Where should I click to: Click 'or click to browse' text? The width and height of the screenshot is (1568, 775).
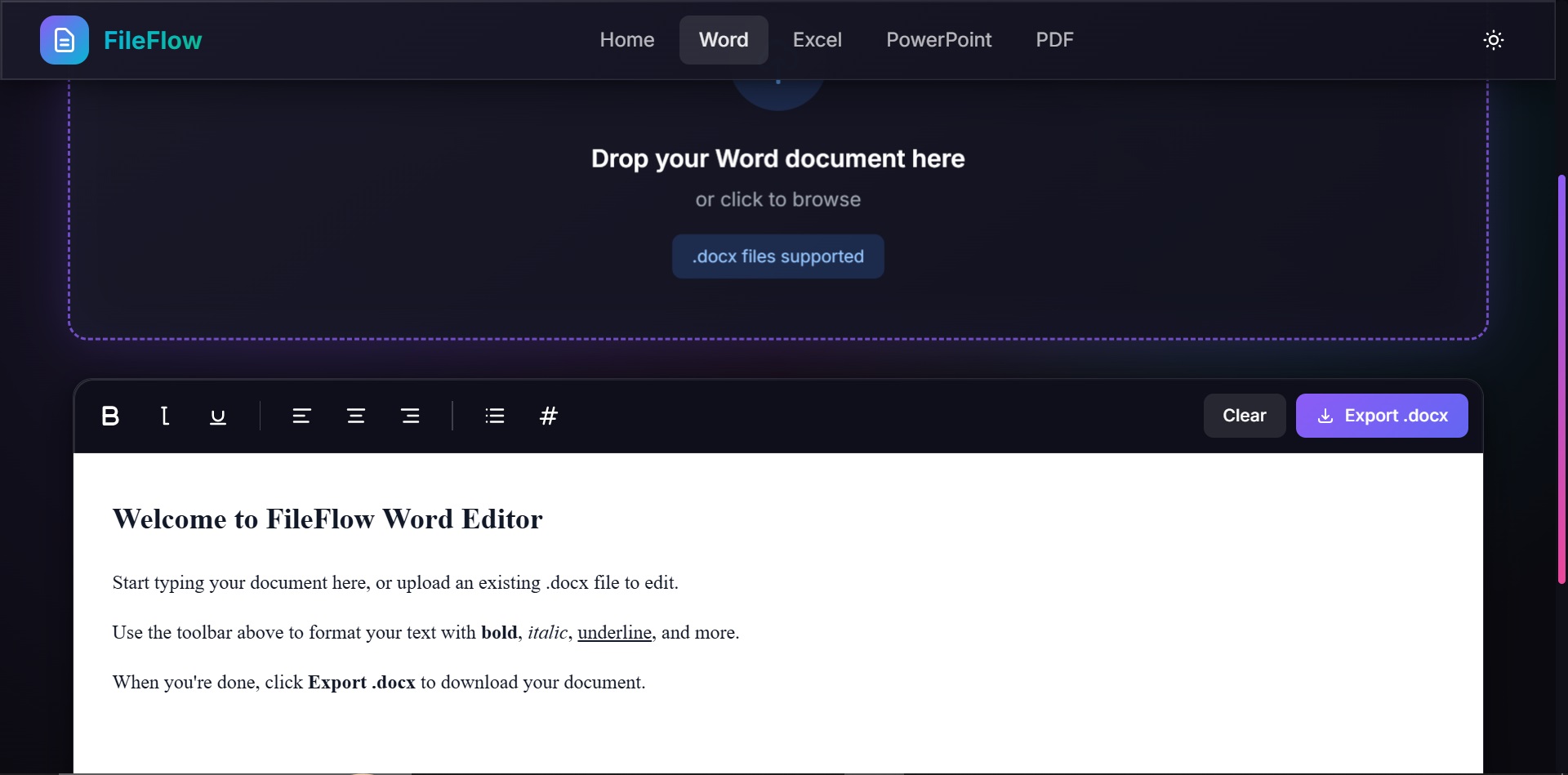778,199
